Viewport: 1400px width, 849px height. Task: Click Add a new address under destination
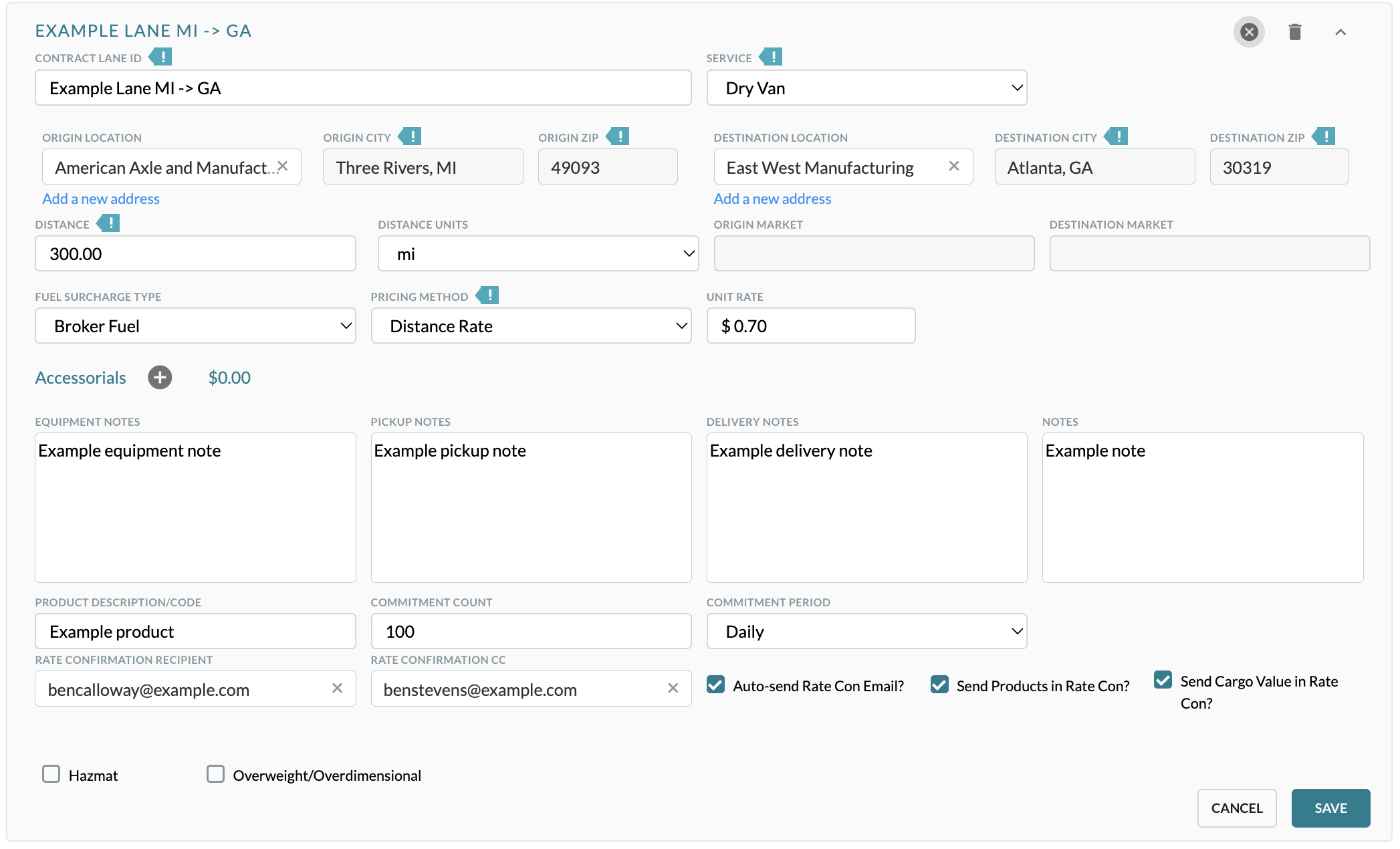(x=772, y=199)
